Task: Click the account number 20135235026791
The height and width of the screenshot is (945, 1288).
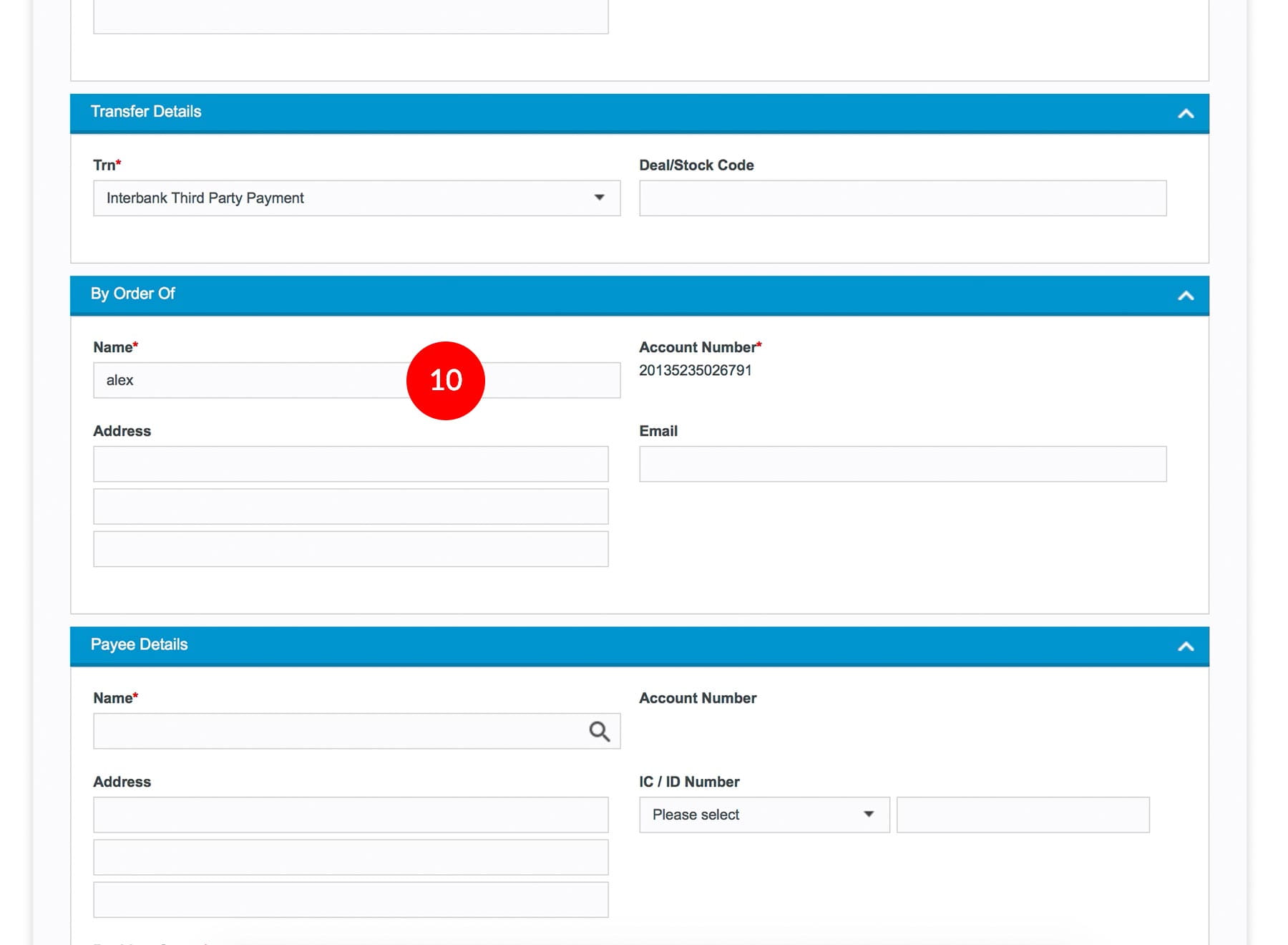Action: click(x=695, y=370)
